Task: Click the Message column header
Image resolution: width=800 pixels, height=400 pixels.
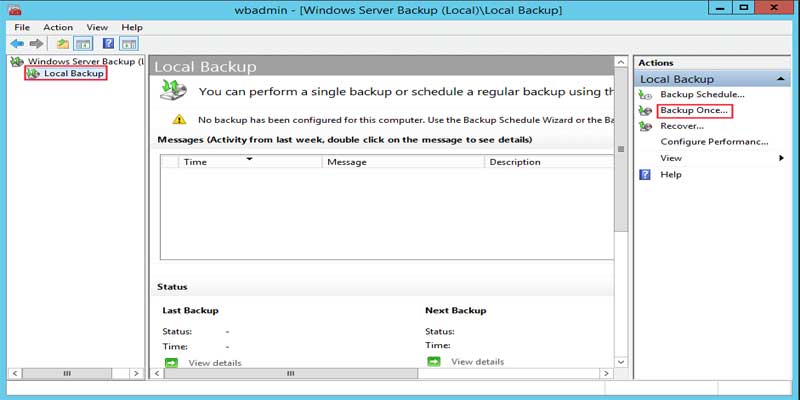Action: click(403, 162)
